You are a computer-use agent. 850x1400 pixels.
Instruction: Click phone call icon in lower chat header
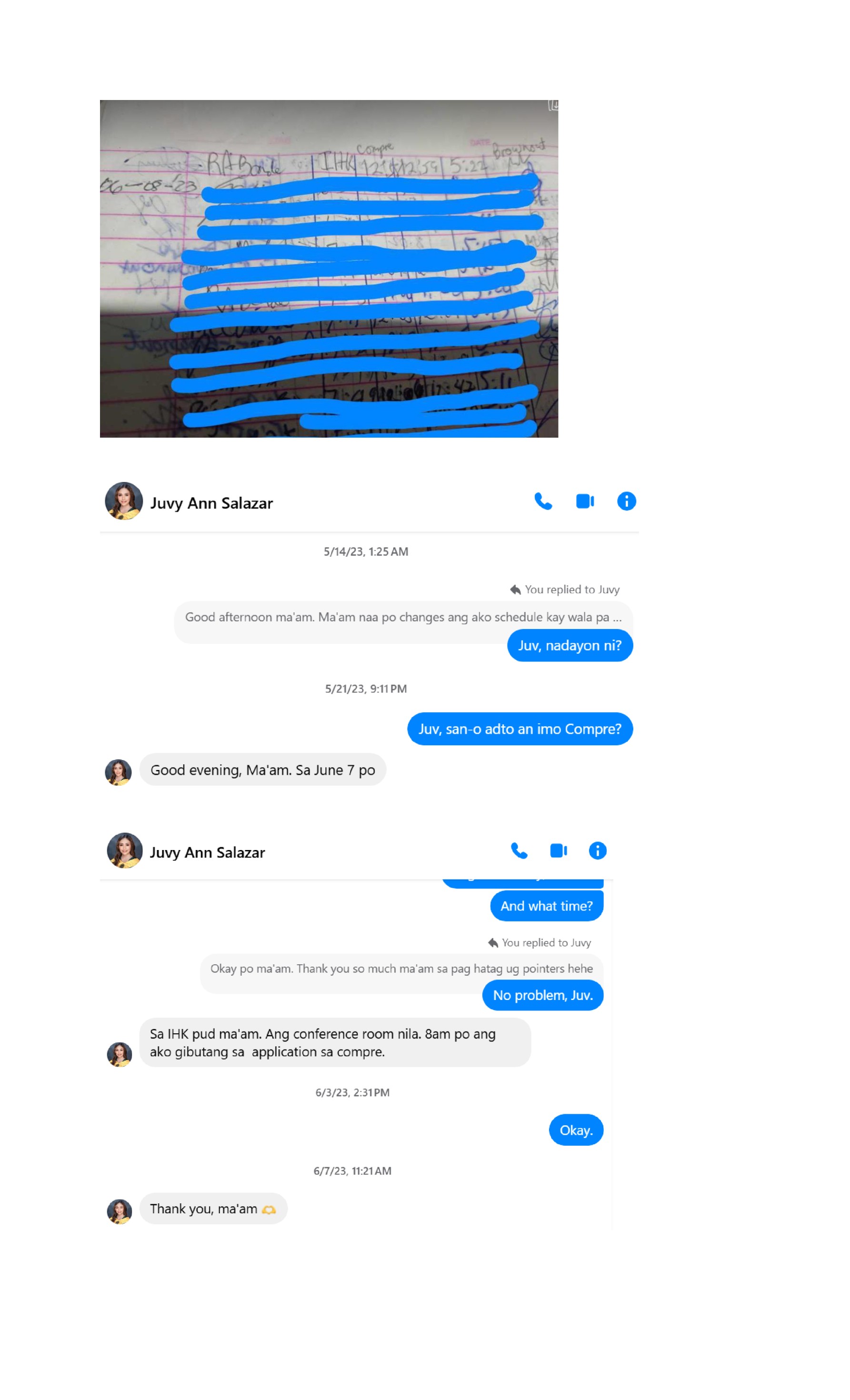point(519,850)
